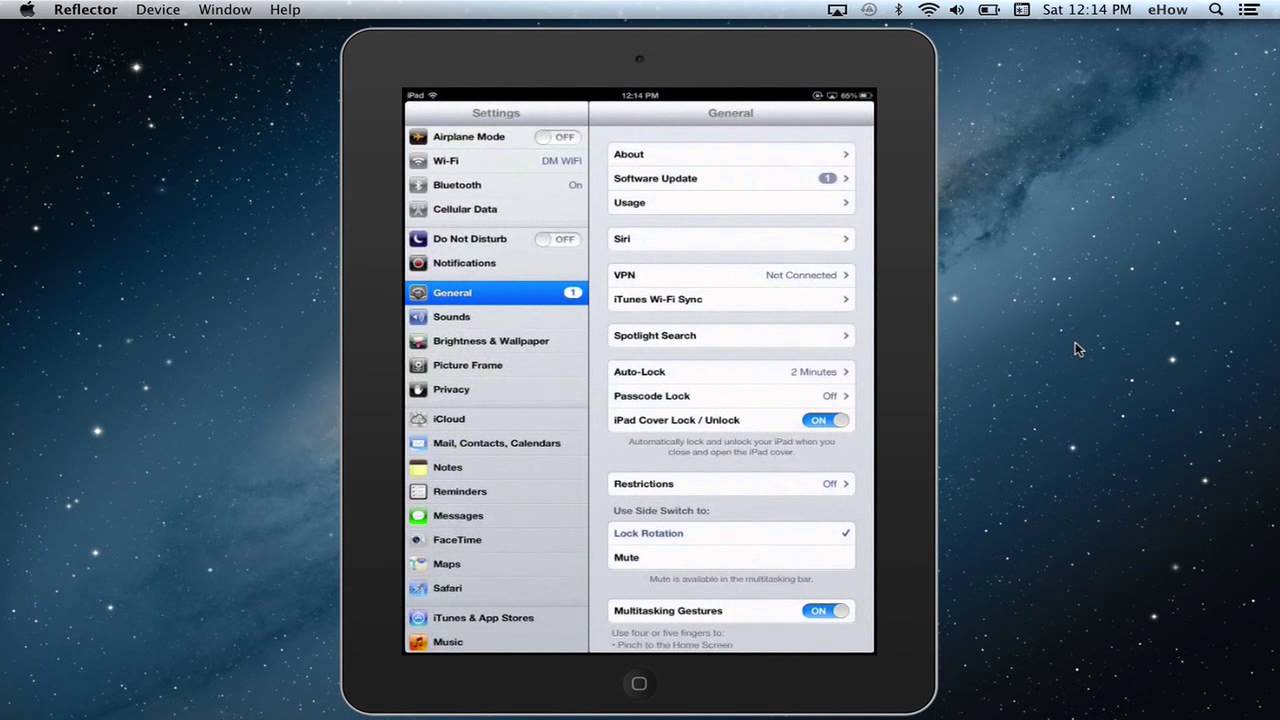Viewport: 1280px width, 720px height.
Task: Tap the 'DM WIFI' network name
Action: point(562,161)
